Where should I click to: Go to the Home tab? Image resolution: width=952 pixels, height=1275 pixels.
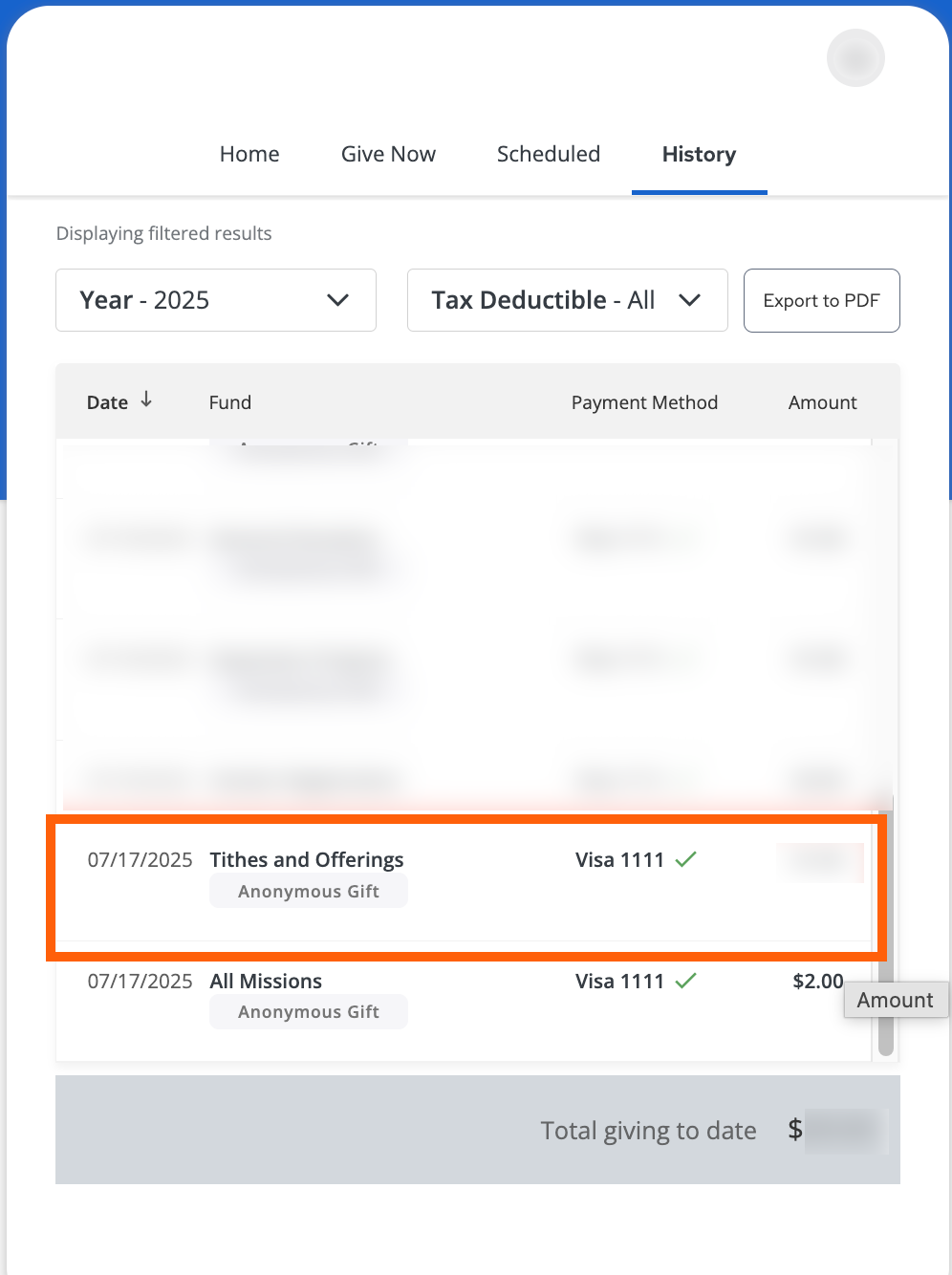point(249,154)
